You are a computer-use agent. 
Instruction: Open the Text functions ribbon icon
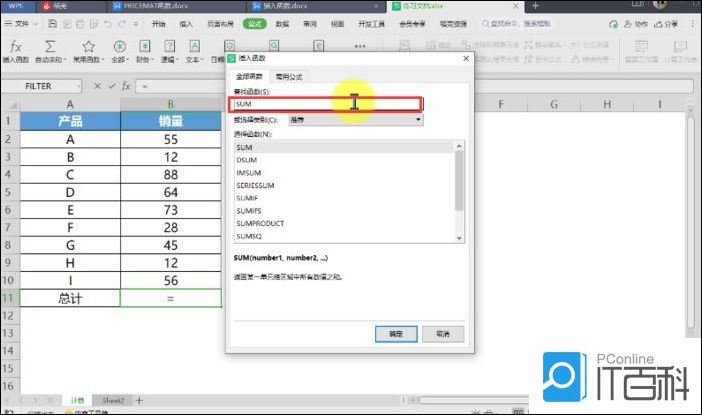click(193, 47)
